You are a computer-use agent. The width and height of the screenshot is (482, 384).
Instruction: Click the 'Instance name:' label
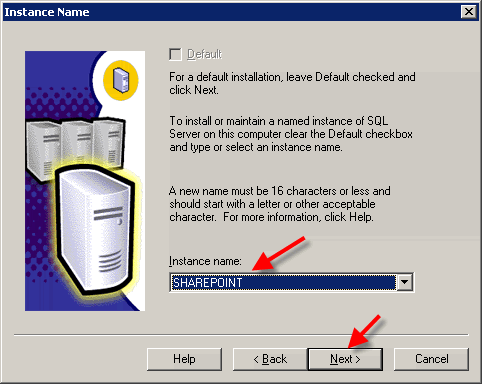tap(205, 261)
